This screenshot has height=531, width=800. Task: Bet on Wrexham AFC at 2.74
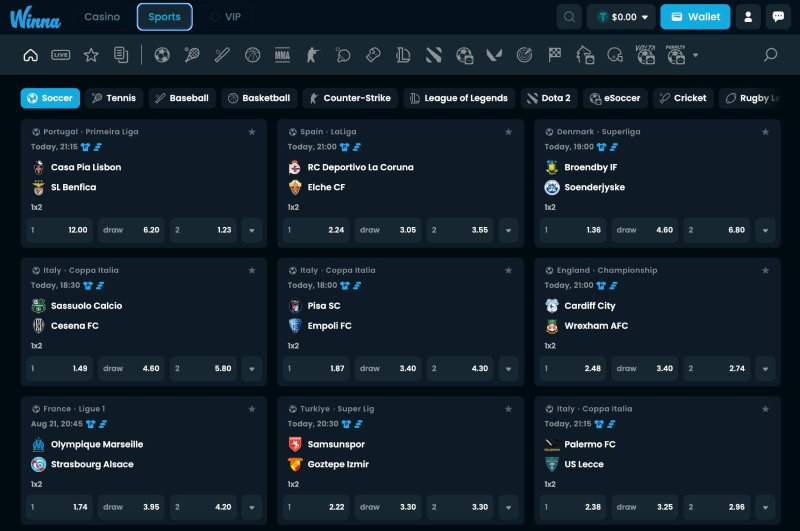(717, 368)
